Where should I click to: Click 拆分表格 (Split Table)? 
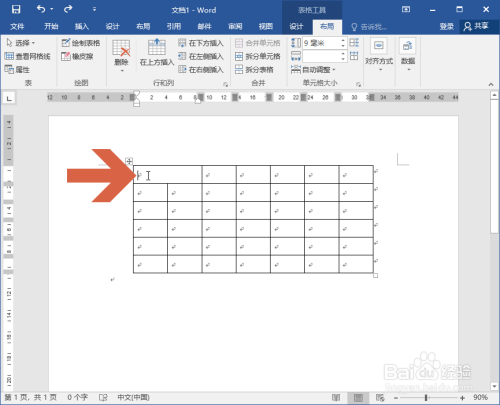pos(254,70)
